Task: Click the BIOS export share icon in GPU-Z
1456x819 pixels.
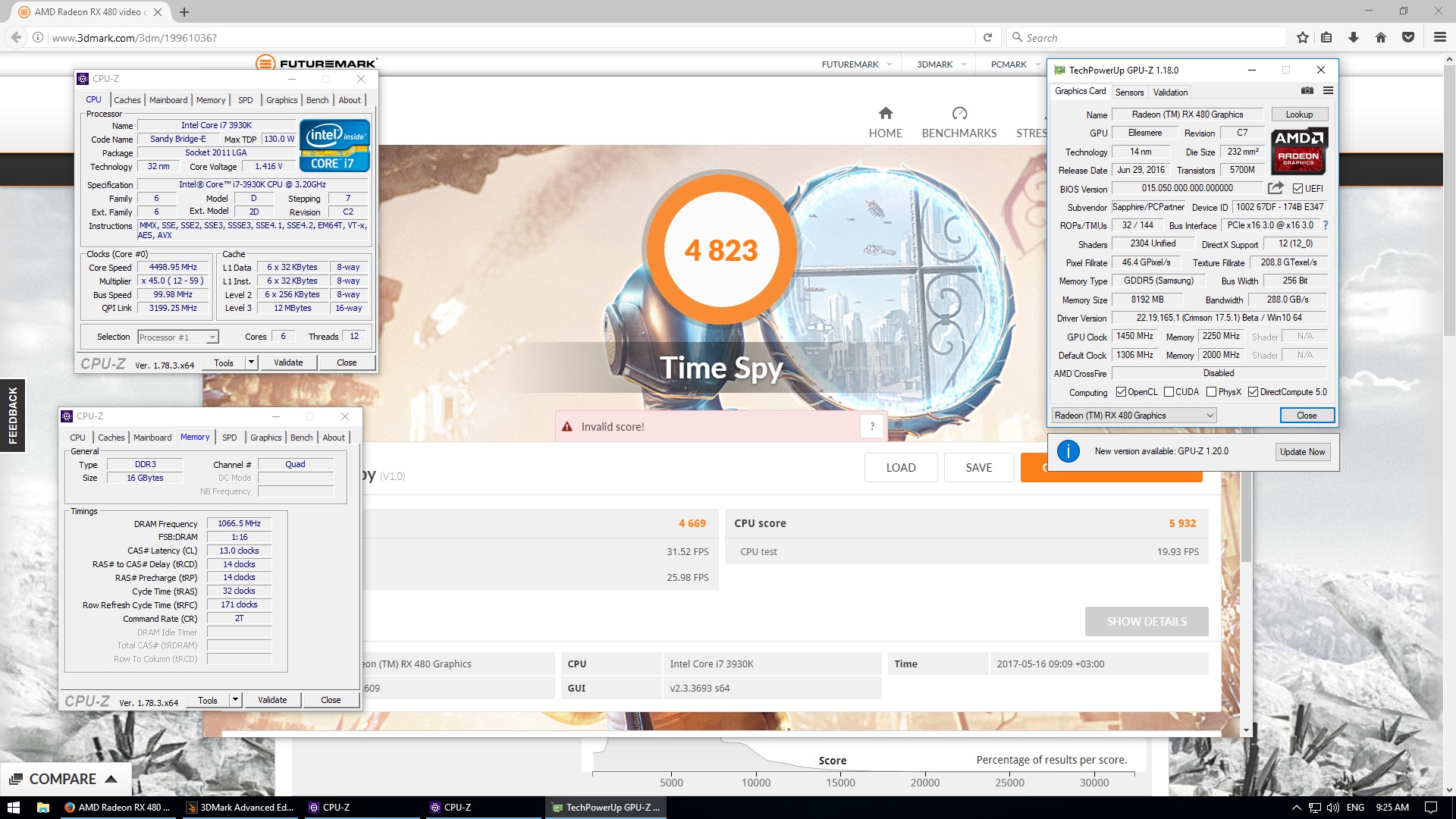Action: coord(1276,188)
